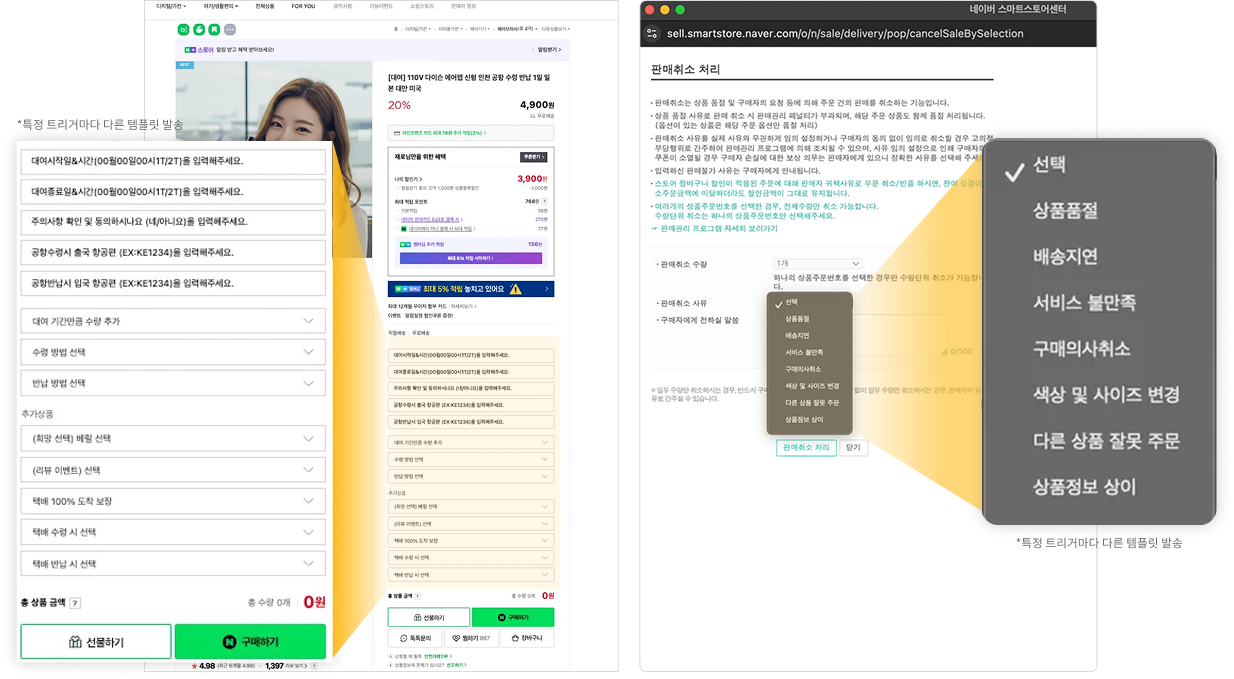The height and width of the screenshot is (679, 1234).
Task: Click the 닫기 button in the cancel dialog
Action: (852, 447)
